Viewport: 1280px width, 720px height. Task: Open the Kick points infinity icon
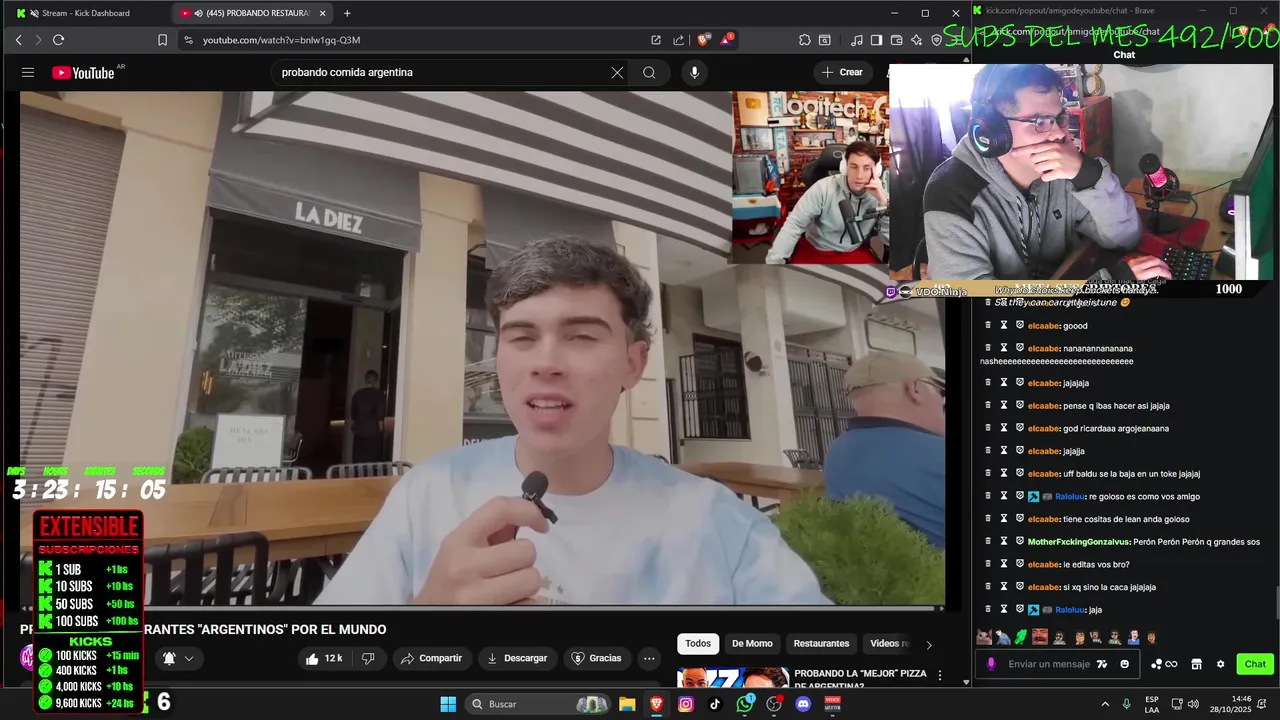pos(1165,664)
